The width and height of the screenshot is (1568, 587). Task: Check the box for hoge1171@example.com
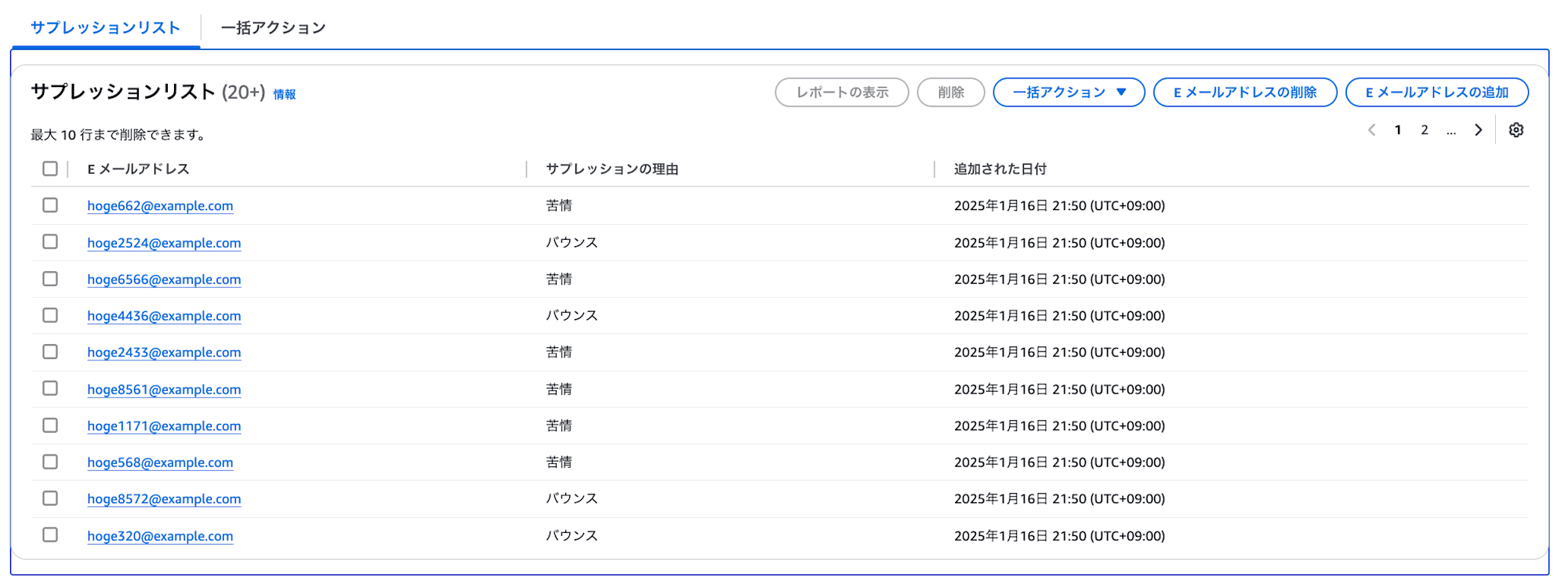[x=50, y=426]
